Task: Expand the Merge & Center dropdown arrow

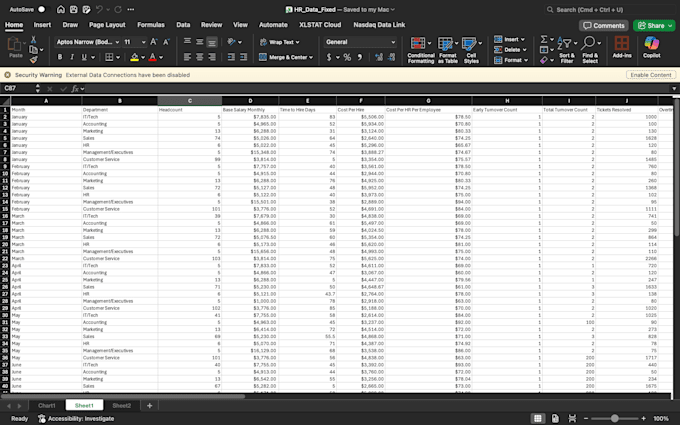Action: [x=311, y=57]
